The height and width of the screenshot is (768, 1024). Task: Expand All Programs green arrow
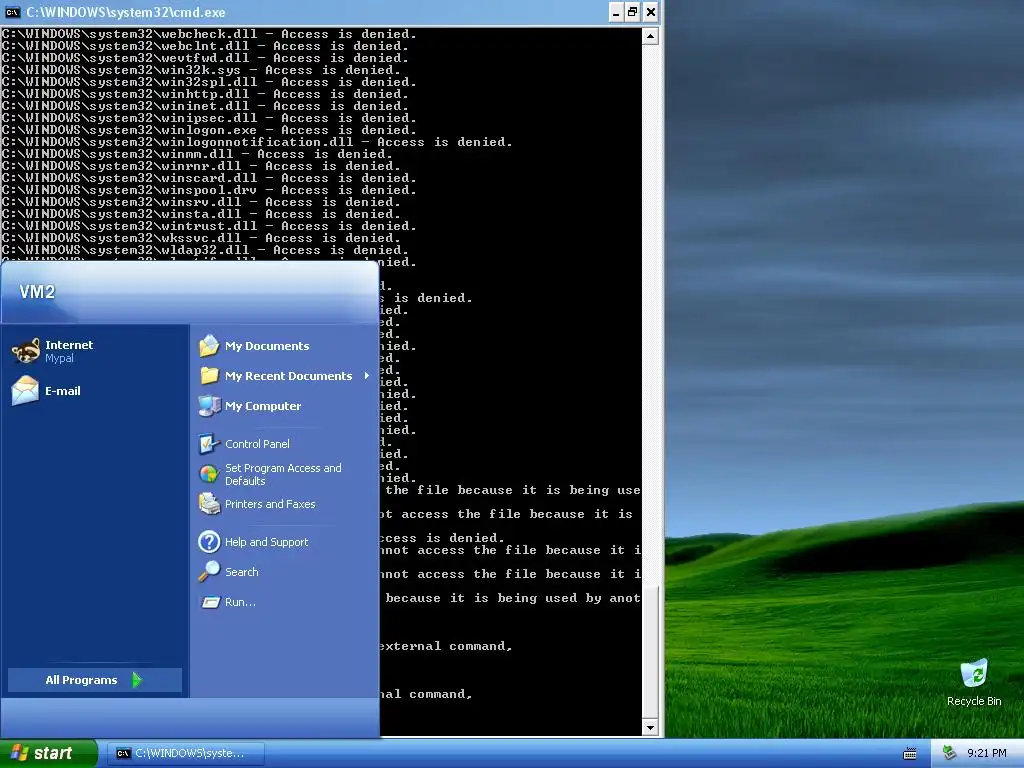coord(136,680)
